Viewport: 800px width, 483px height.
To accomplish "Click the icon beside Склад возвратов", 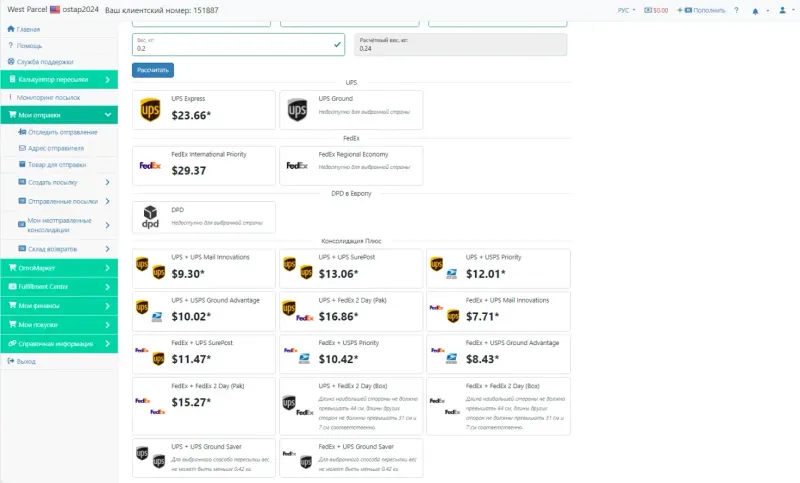I will (22, 248).
